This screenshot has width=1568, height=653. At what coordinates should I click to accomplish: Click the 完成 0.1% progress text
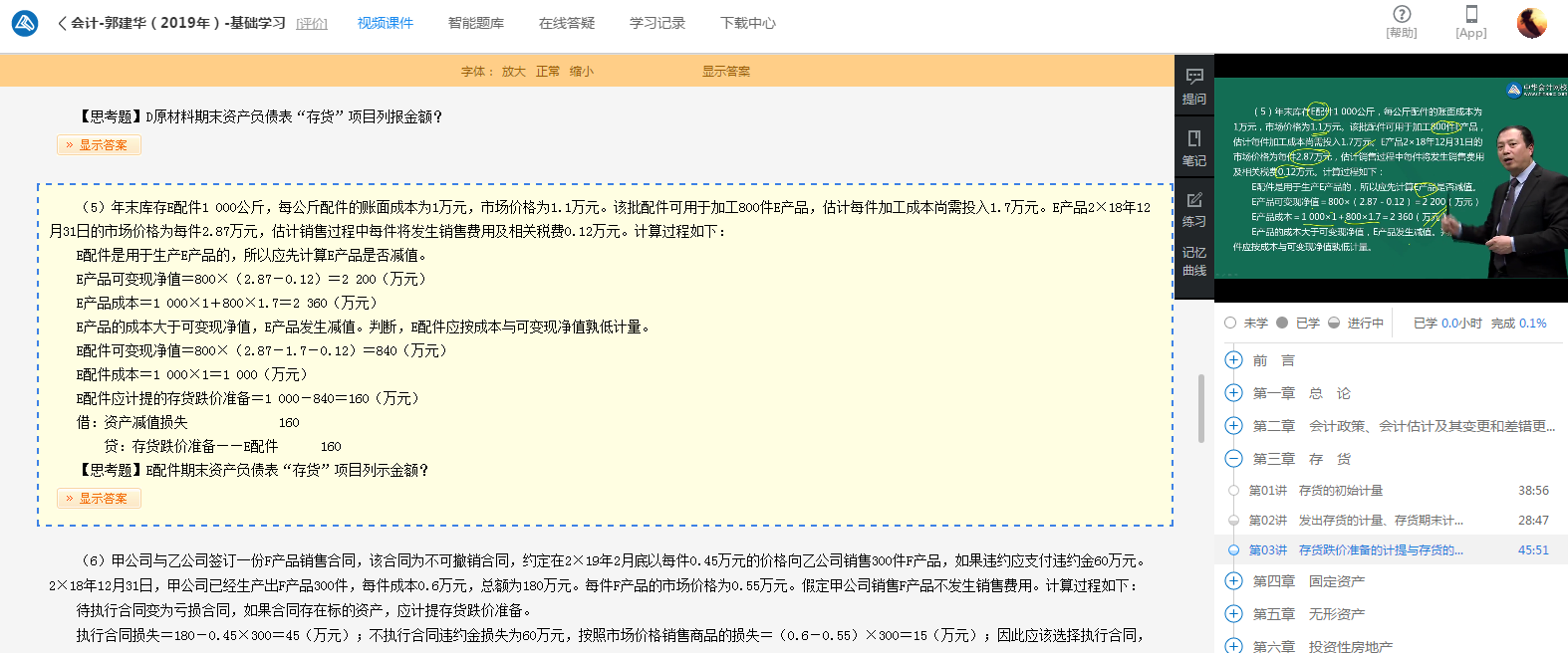tap(1519, 324)
